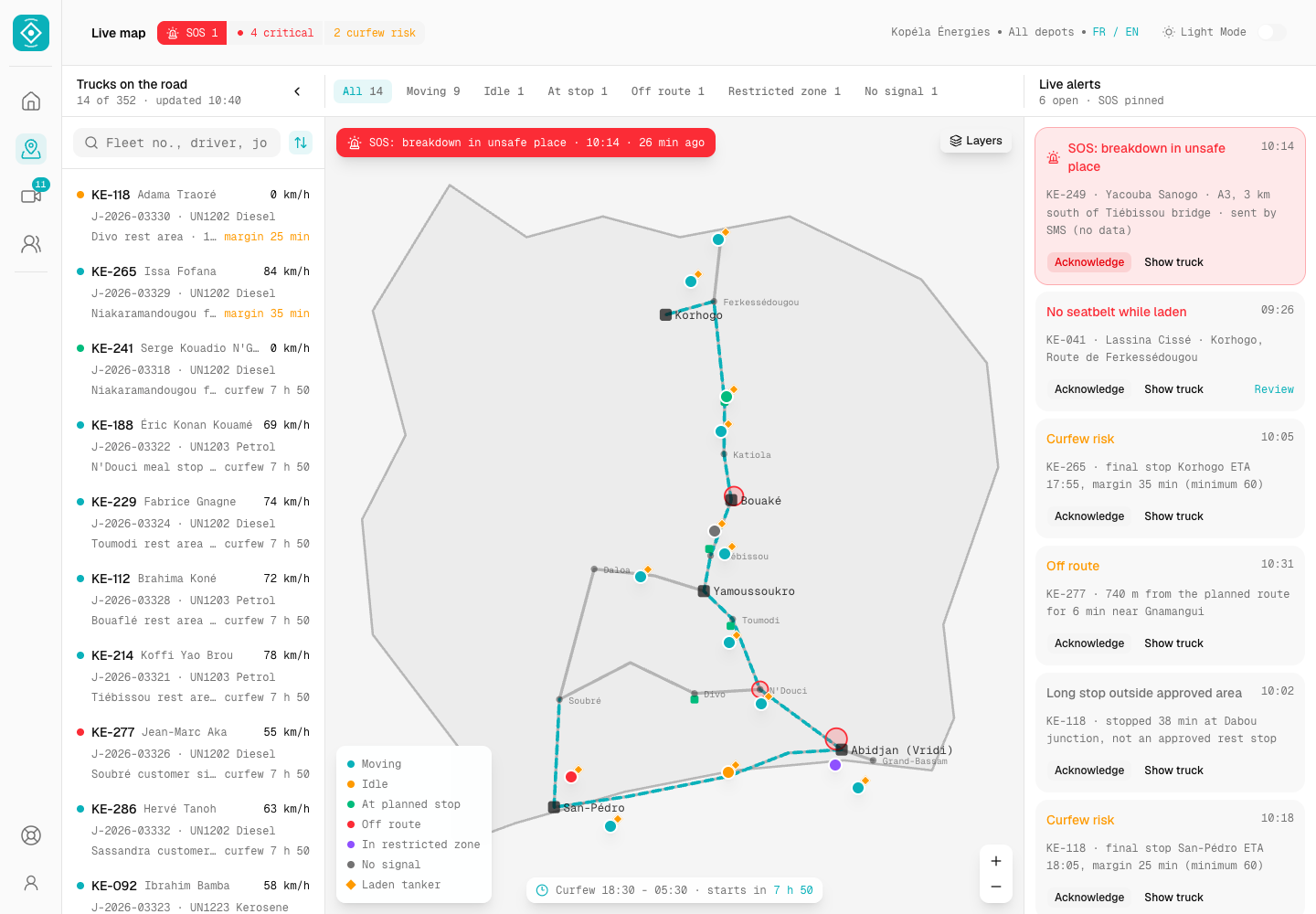The image size is (1316, 914).
Task: Show truck for Long stop alert
Action: point(1173,771)
